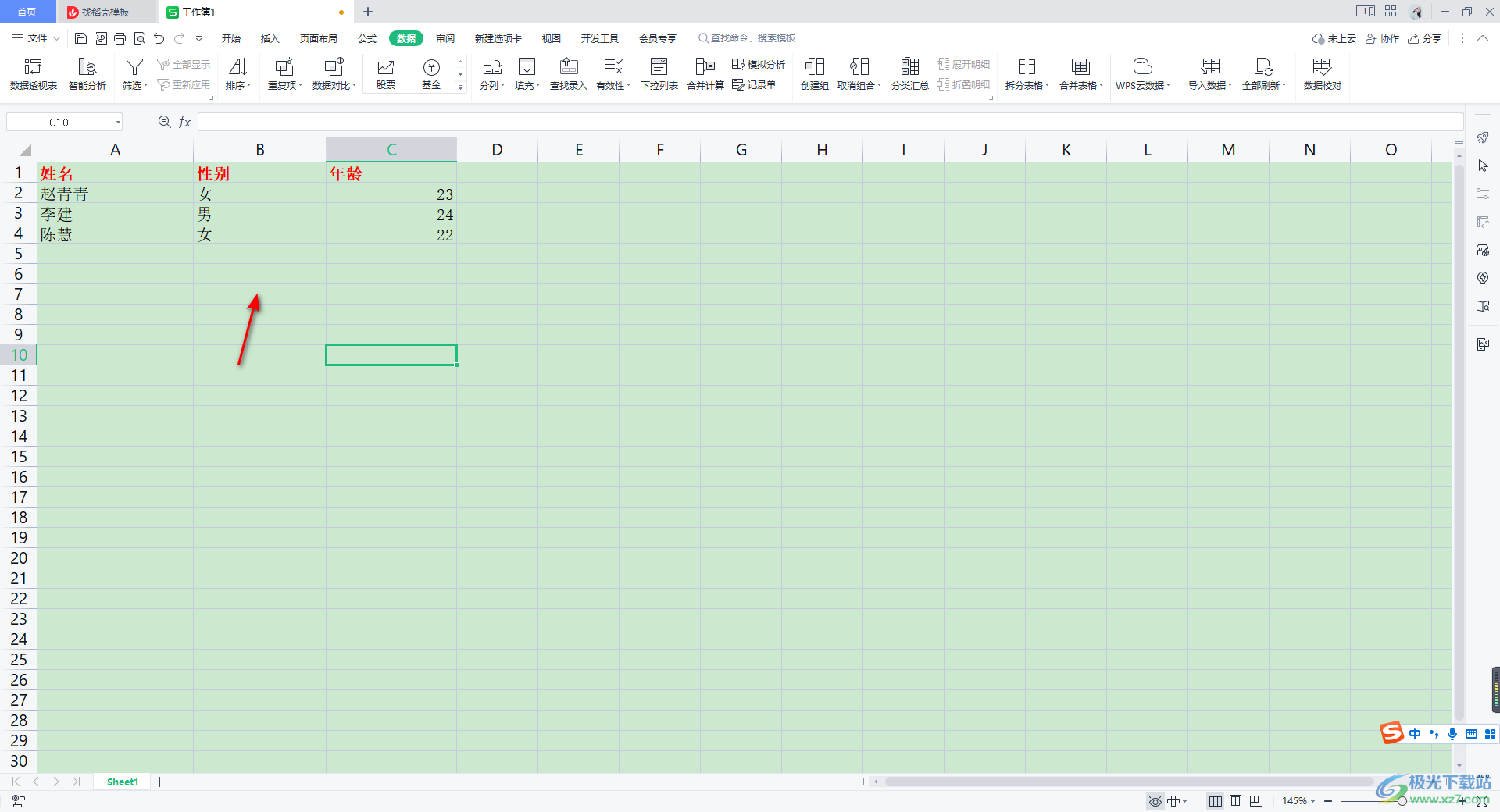Click the formula bar input field
The width and height of the screenshot is (1500, 812).
click(830, 122)
